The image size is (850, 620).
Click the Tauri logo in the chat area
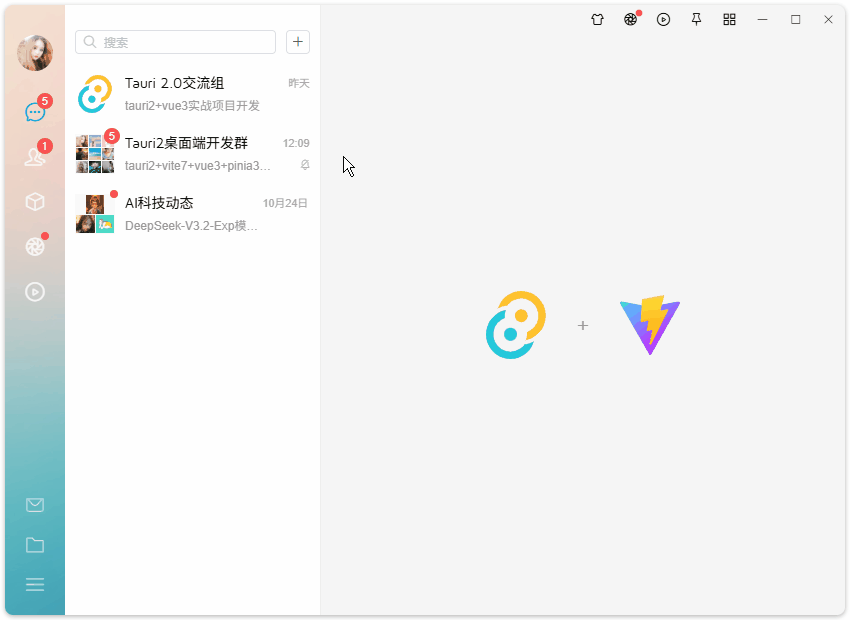click(516, 324)
